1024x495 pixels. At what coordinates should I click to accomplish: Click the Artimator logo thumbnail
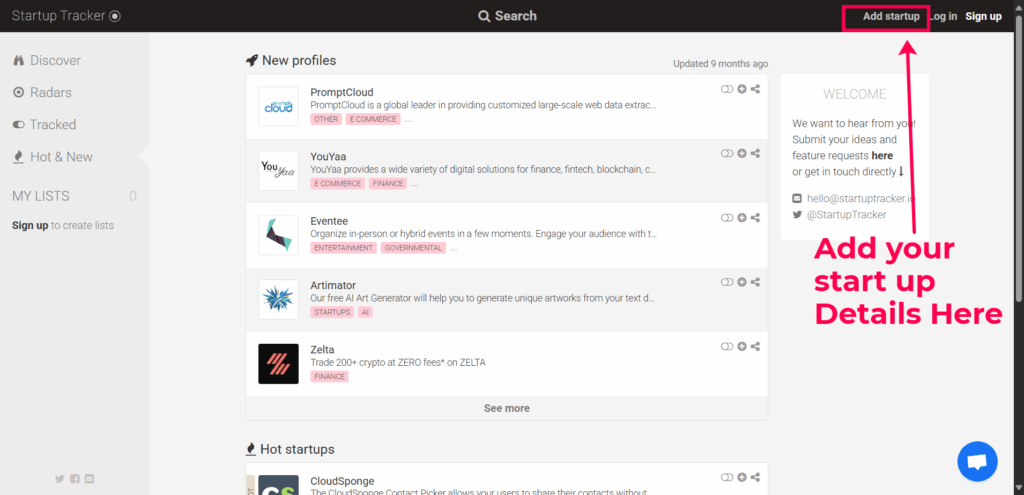tap(278, 299)
